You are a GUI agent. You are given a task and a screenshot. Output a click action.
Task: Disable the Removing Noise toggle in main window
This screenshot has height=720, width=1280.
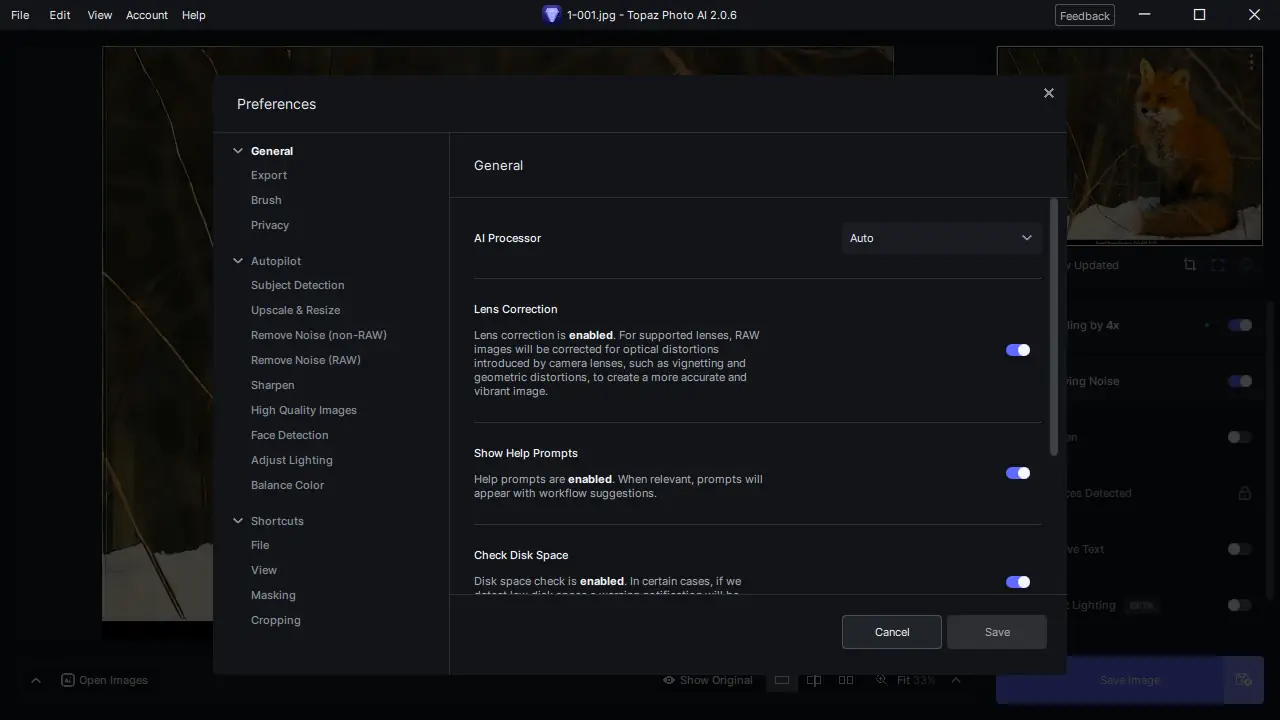click(1240, 381)
